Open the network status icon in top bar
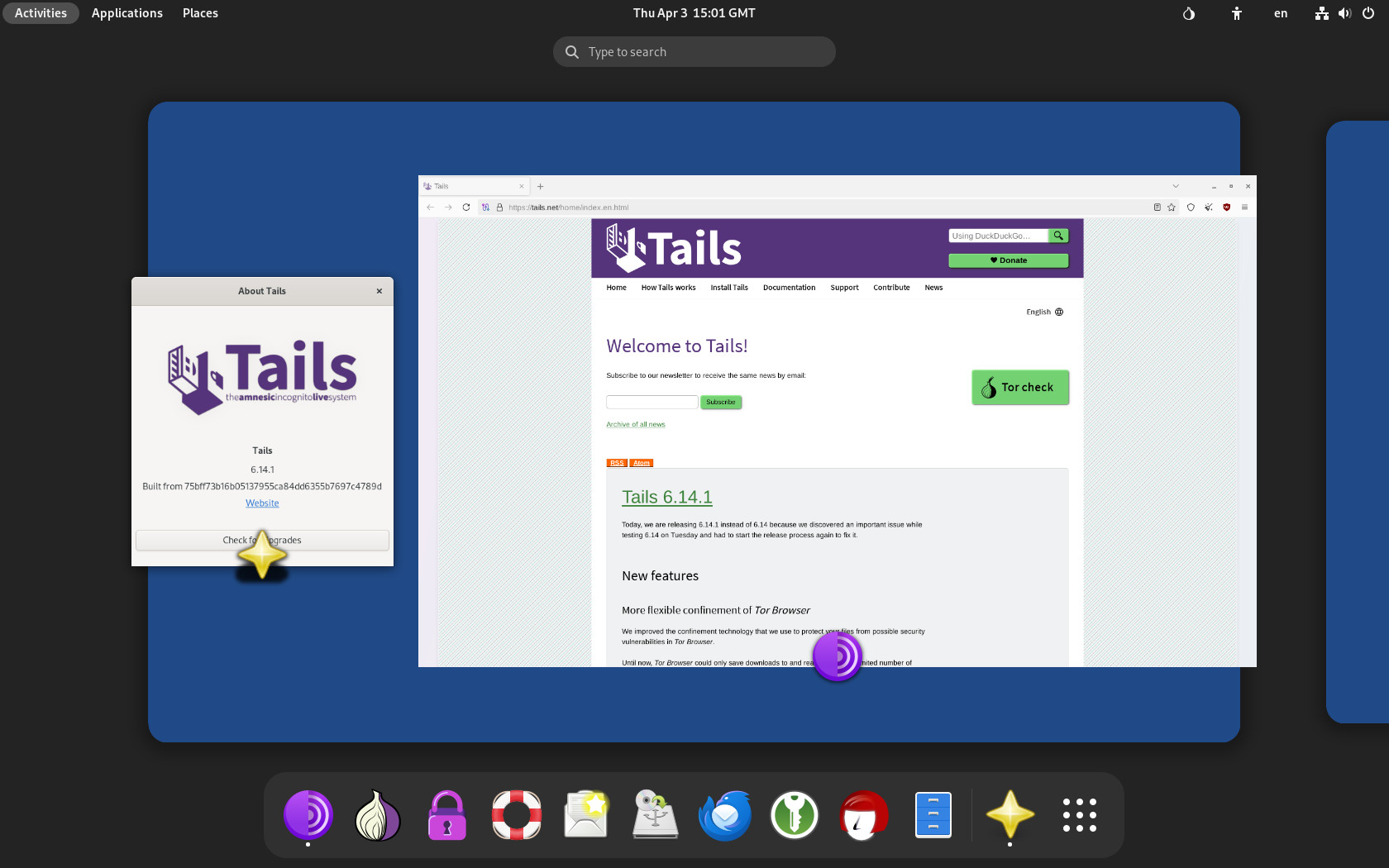The image size is (1389, 868). [1322, 13]
